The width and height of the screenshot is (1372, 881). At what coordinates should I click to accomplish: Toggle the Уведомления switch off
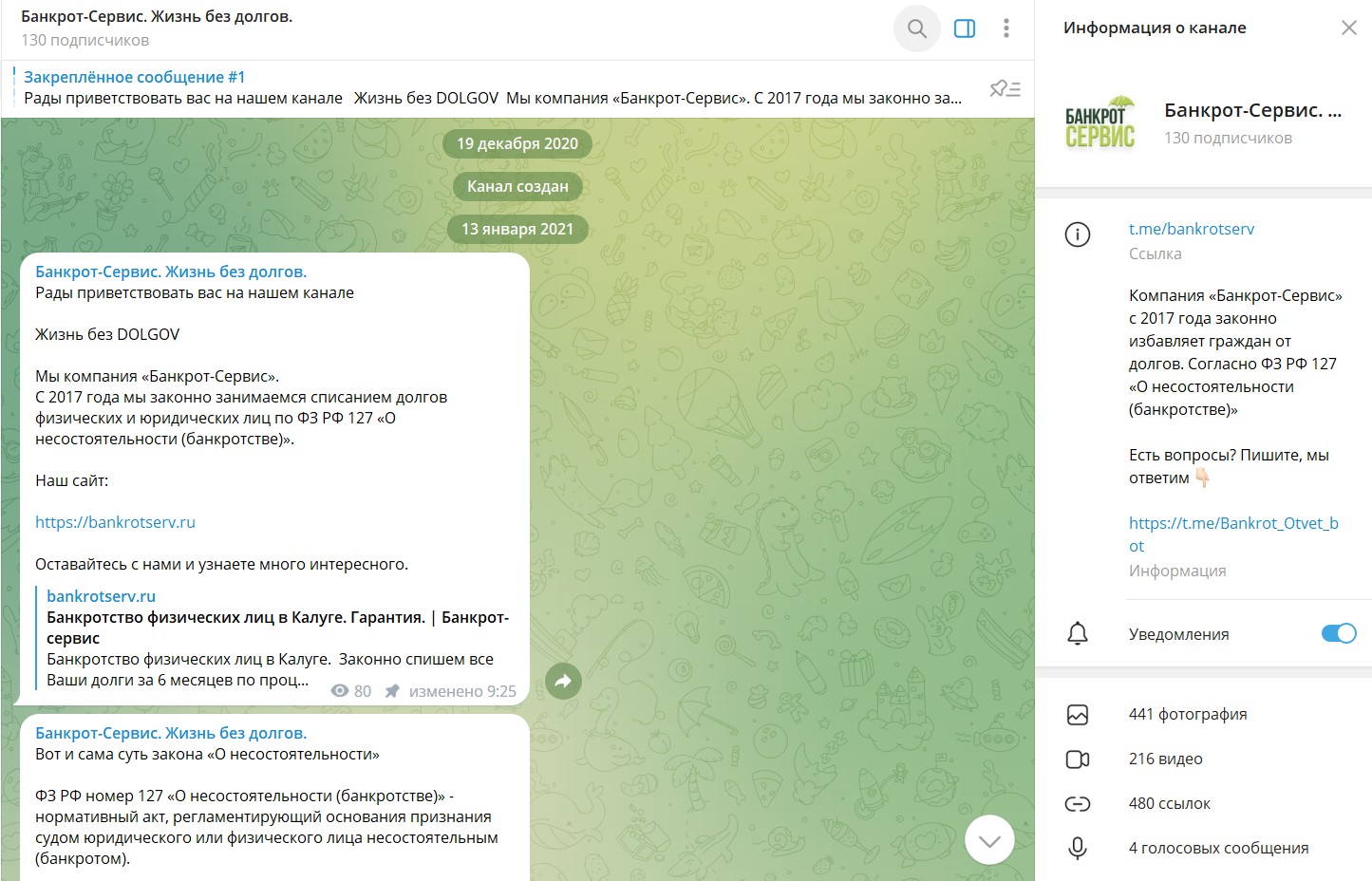point(1339,633)
